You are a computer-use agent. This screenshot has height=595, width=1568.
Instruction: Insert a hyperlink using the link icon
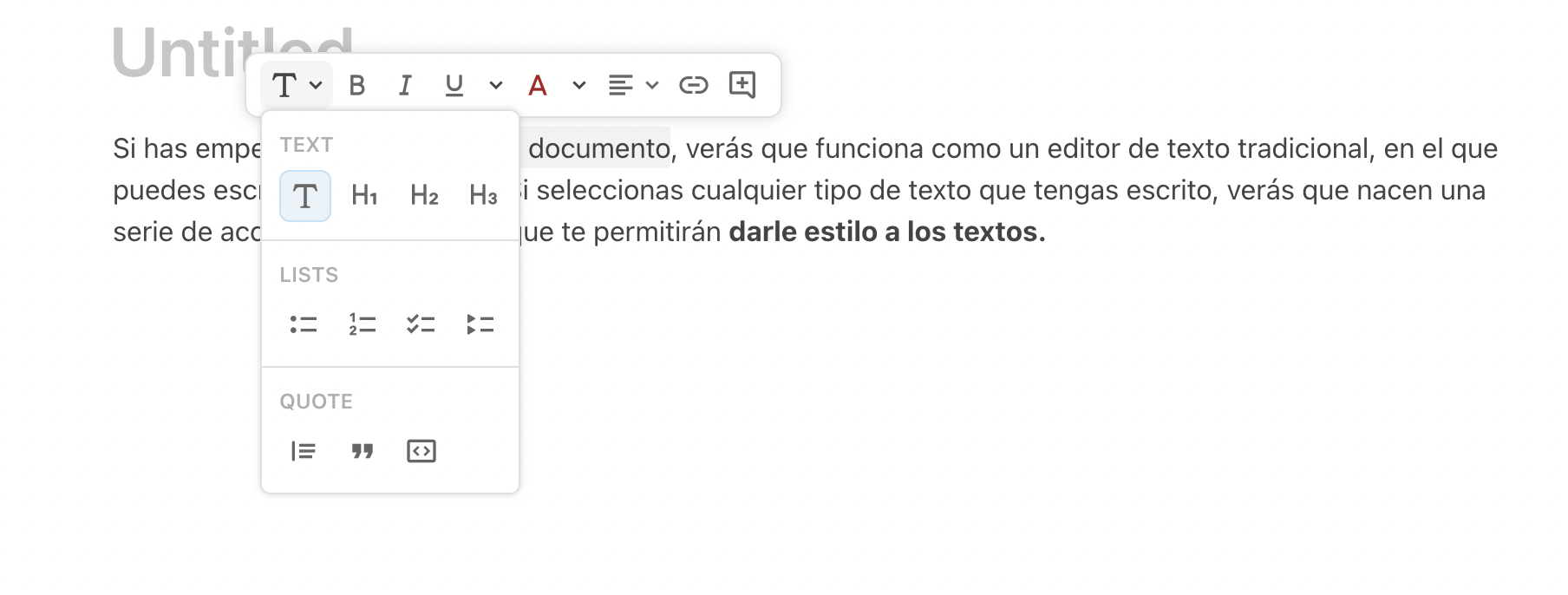pos(694,85)
